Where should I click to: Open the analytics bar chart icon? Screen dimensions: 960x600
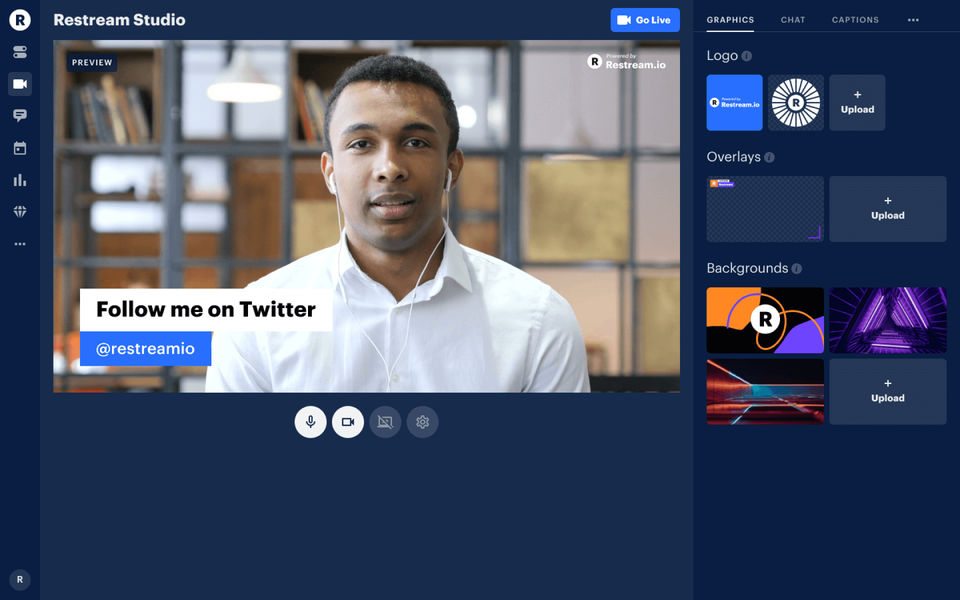click(20, 180)
